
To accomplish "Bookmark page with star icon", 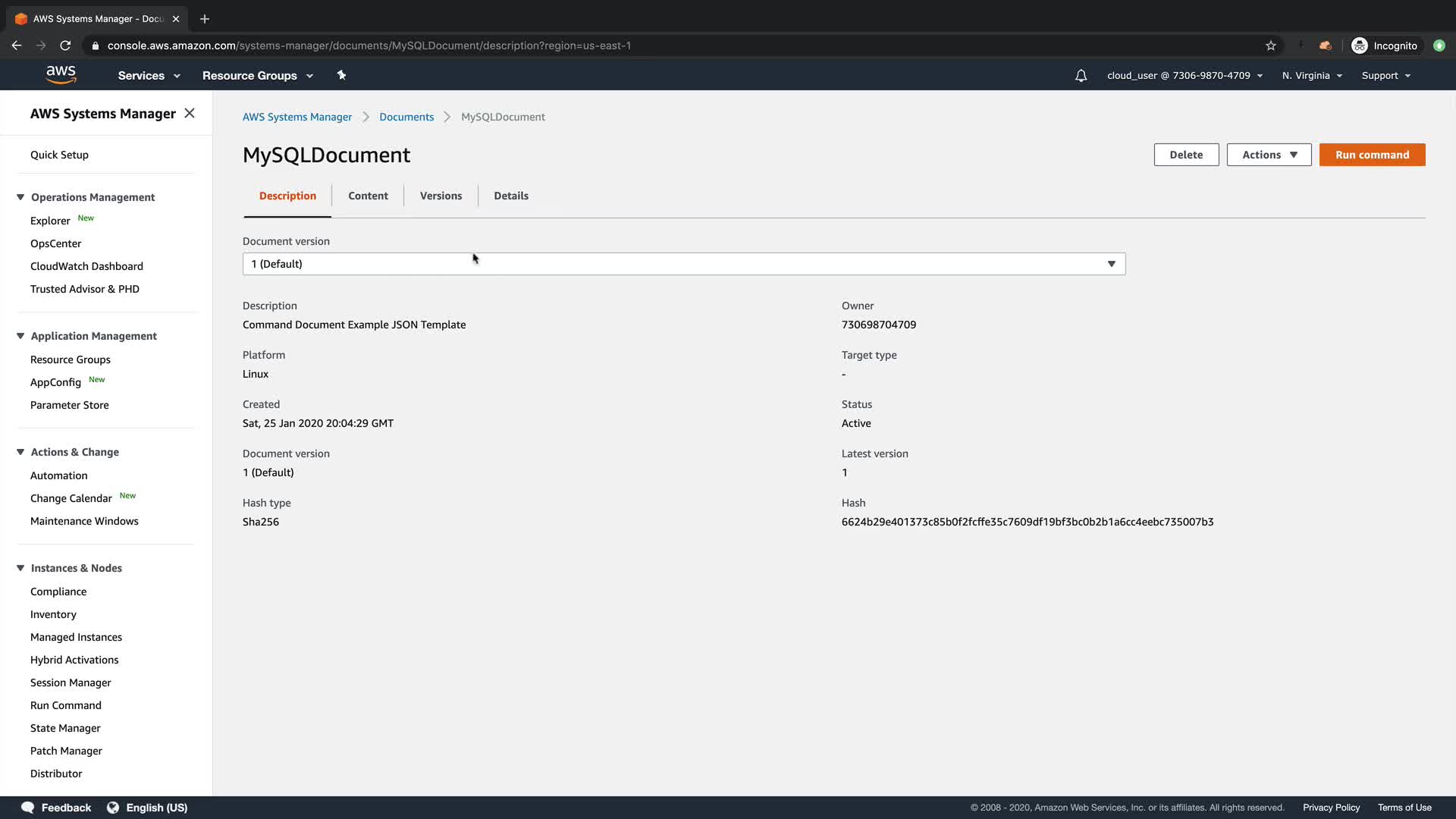I will pos(1271,45).
